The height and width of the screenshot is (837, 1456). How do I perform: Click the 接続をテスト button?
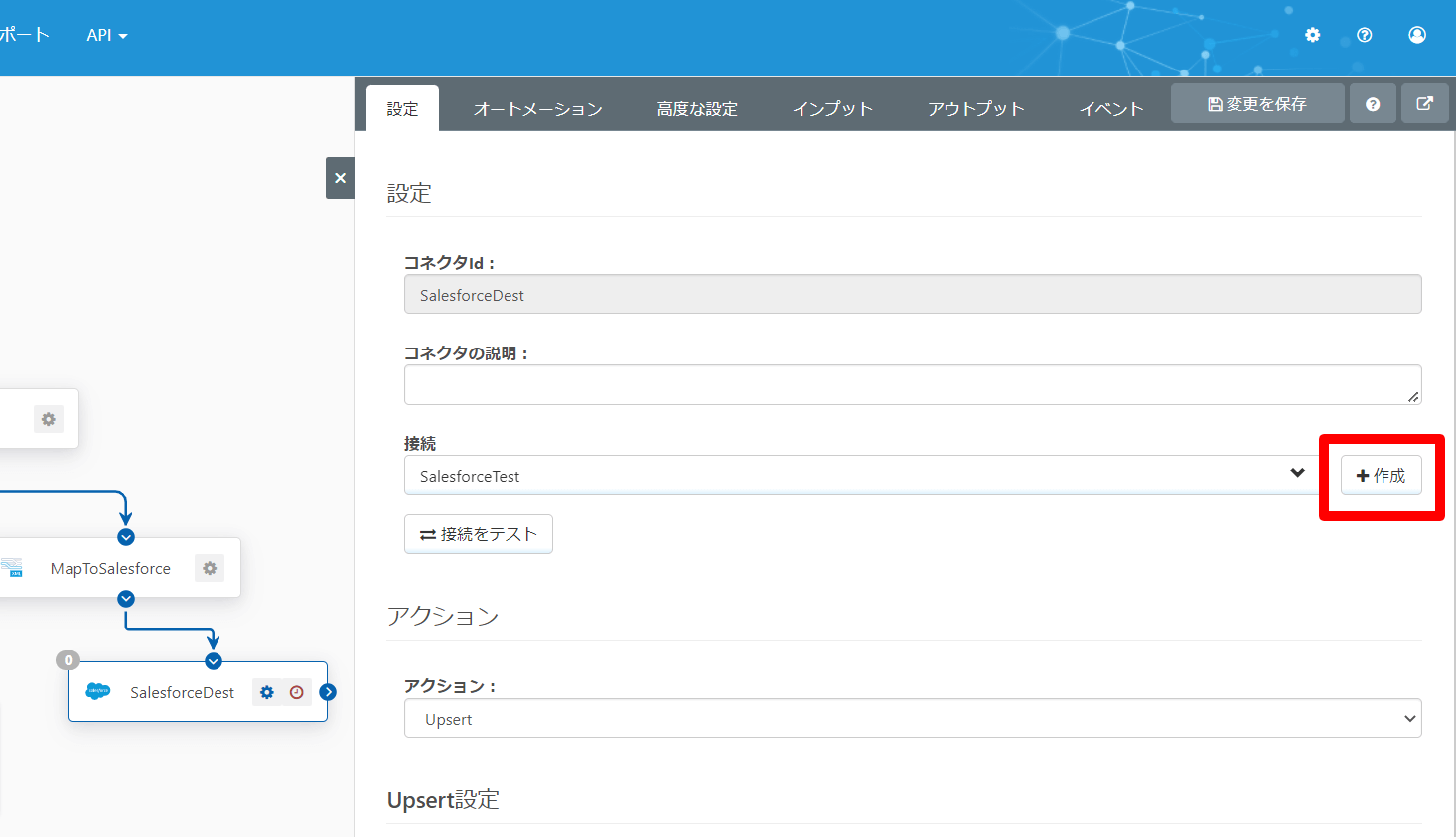(x=479, y=534)
